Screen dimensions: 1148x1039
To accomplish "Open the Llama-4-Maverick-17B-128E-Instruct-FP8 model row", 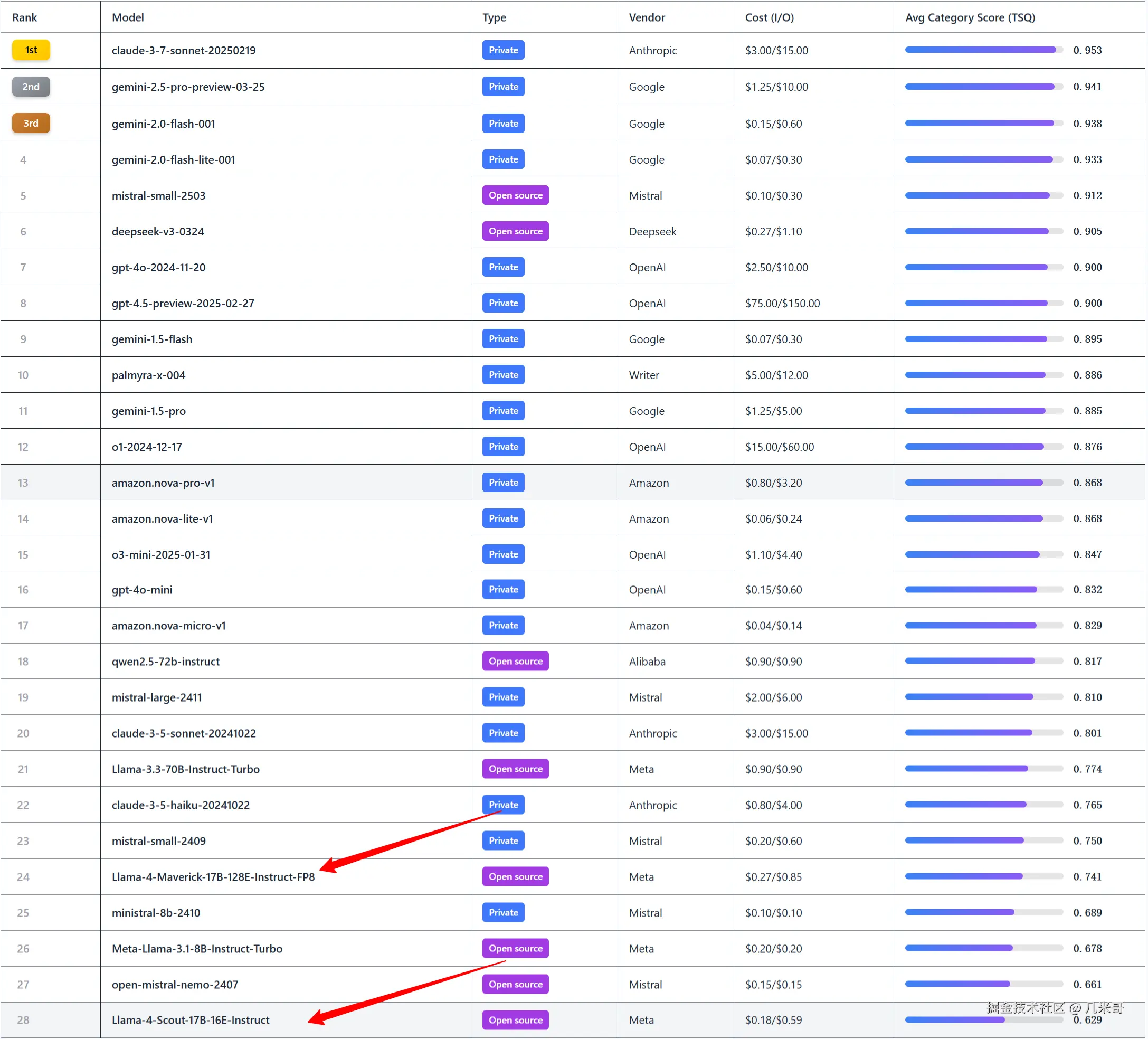I will coord(213,876).
